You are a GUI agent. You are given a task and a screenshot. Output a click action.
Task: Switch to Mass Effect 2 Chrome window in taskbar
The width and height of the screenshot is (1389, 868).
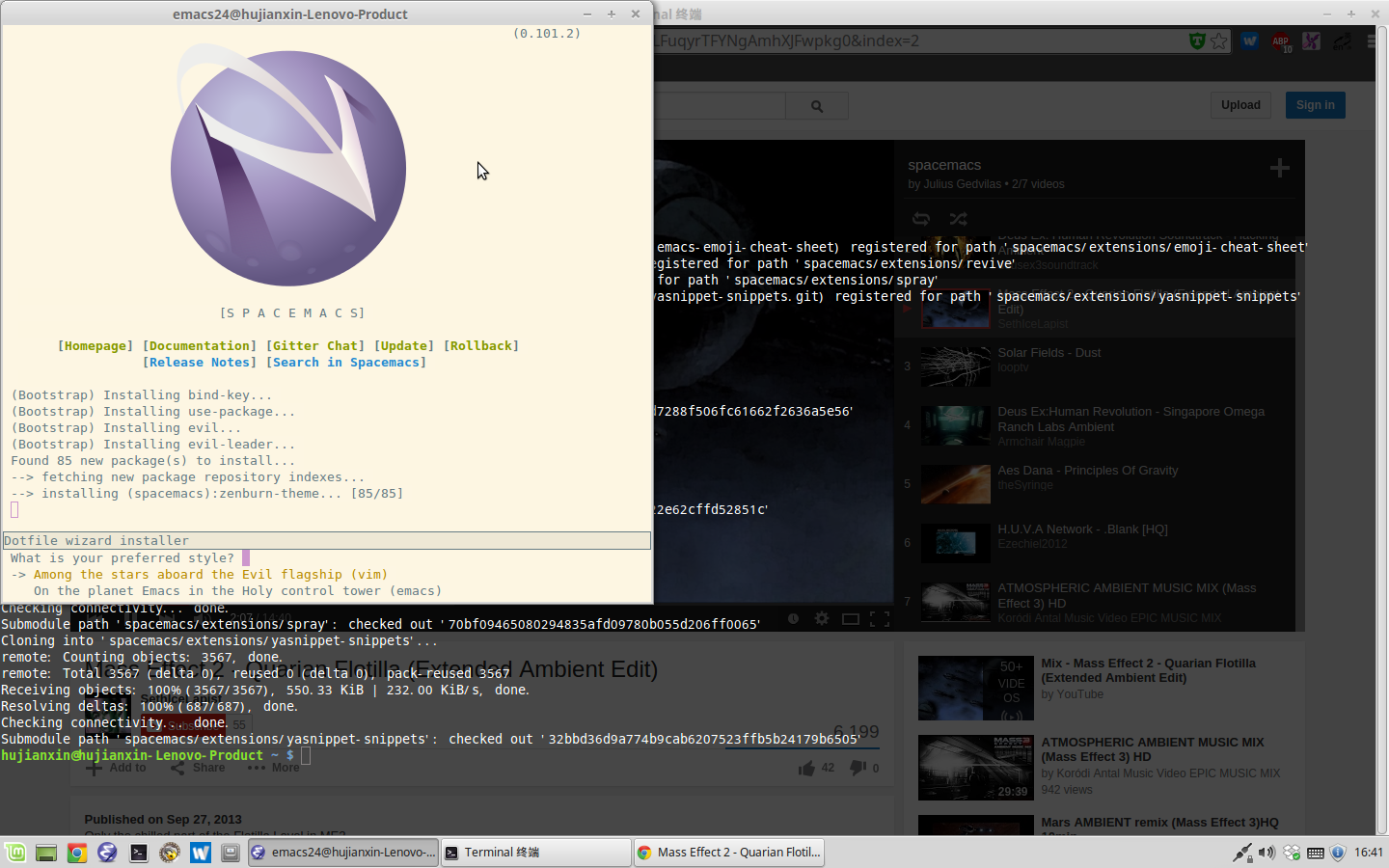point(729,853)
